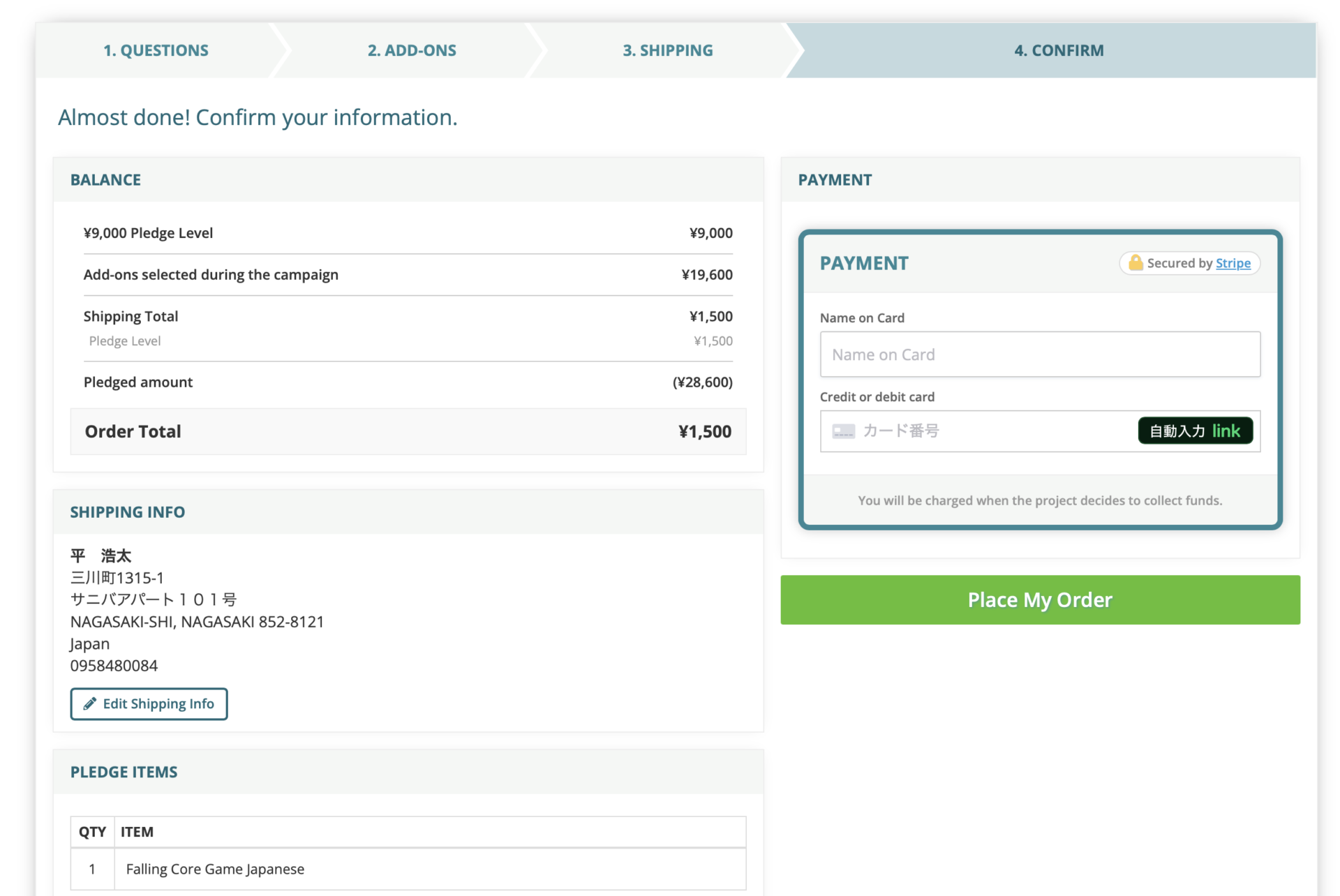The height and width of the screenshot is (896, 1340).
Task: Click pencil icon on Edit Shipping Info
Action: [x=90, y=703]
